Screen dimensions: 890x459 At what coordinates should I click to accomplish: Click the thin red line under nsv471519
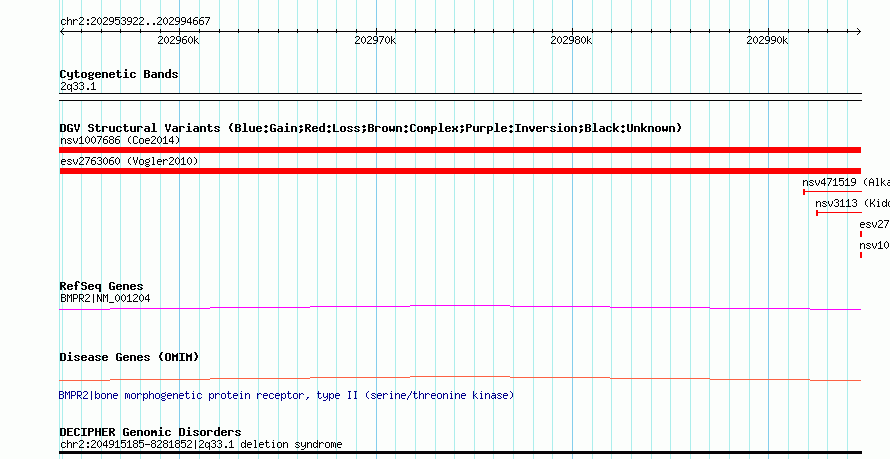point(832,192)
